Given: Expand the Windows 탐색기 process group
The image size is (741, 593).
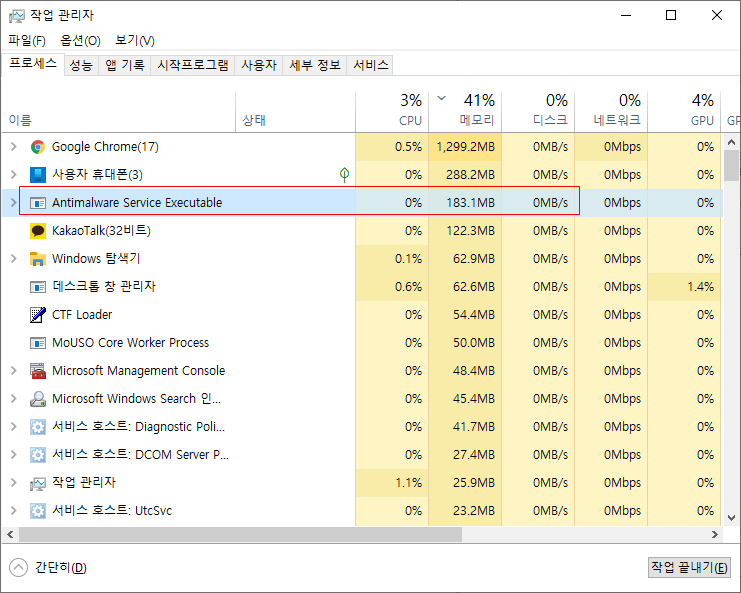Looking at the screenshot, I should point(14,258).
